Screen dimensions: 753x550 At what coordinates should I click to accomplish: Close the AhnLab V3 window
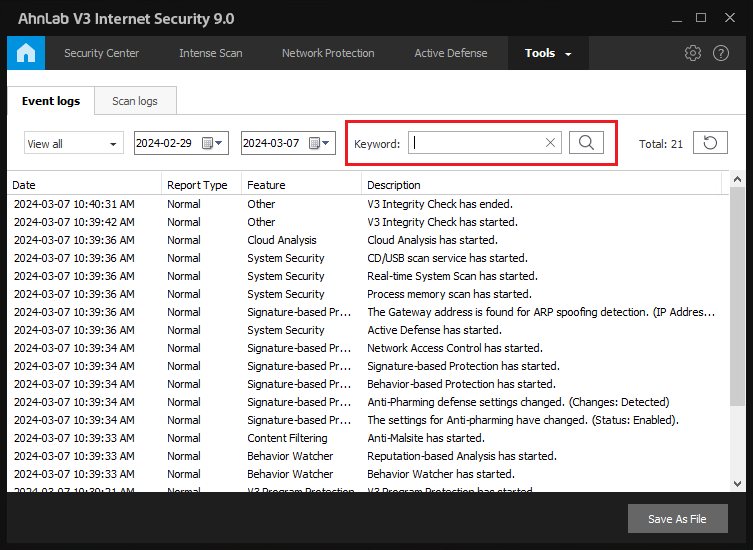[730, 18]
